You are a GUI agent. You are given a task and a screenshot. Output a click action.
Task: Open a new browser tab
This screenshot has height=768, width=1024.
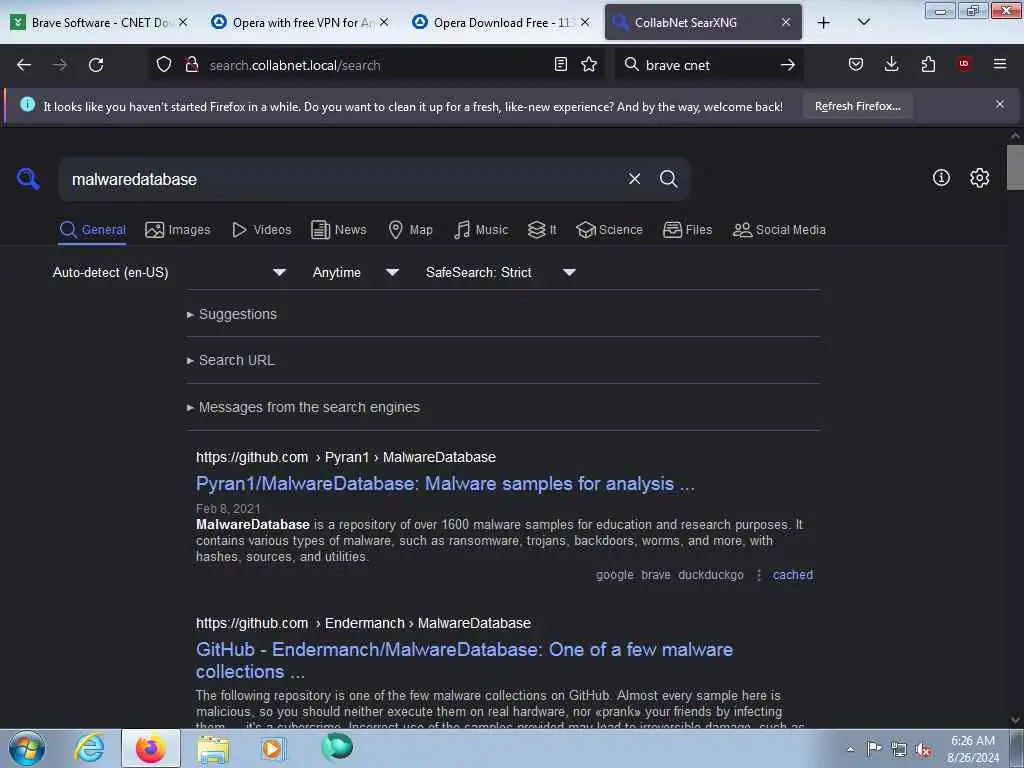coord(824,23)
